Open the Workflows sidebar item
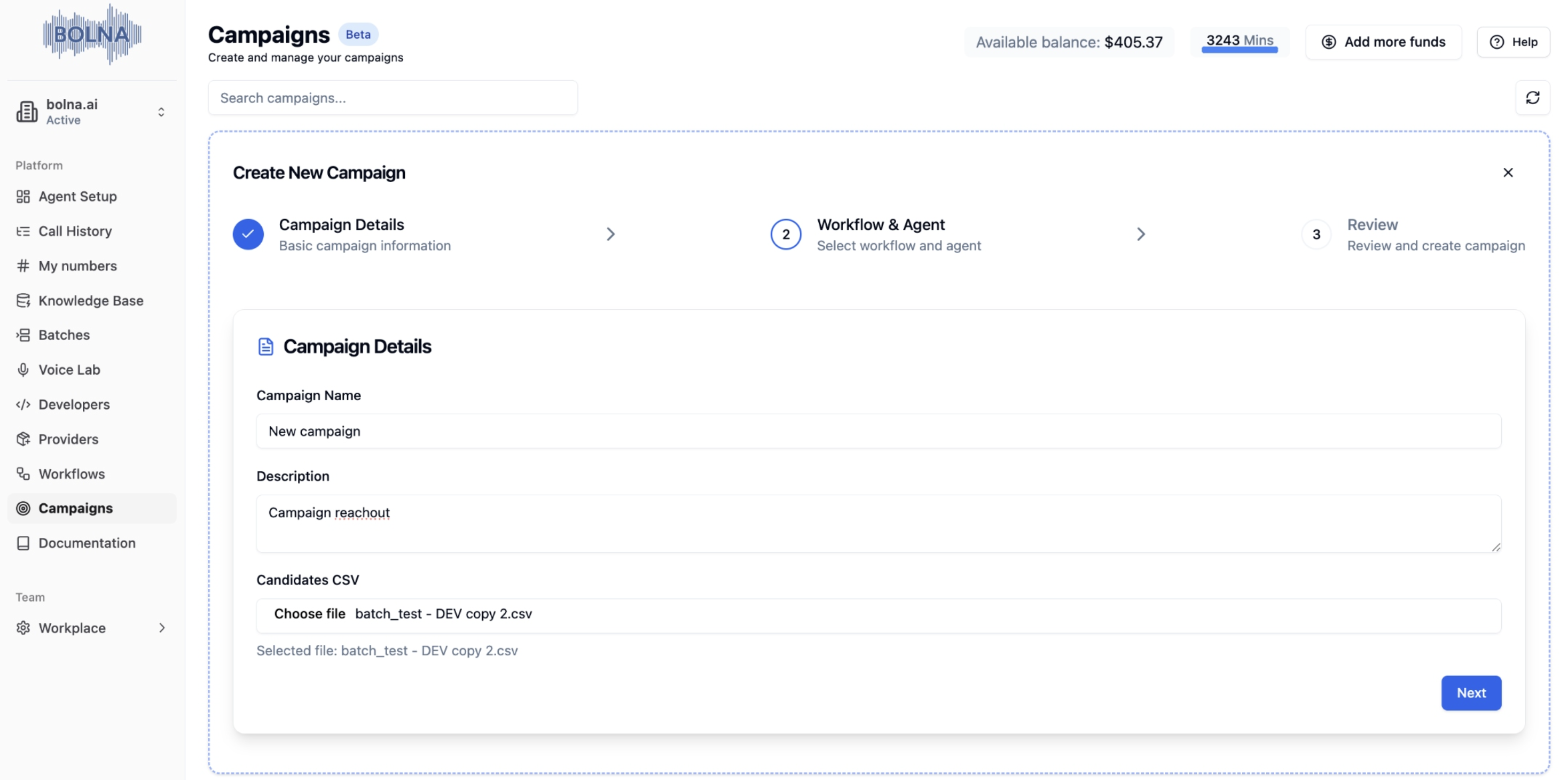The image size is (1568, 780). [71, 474]
